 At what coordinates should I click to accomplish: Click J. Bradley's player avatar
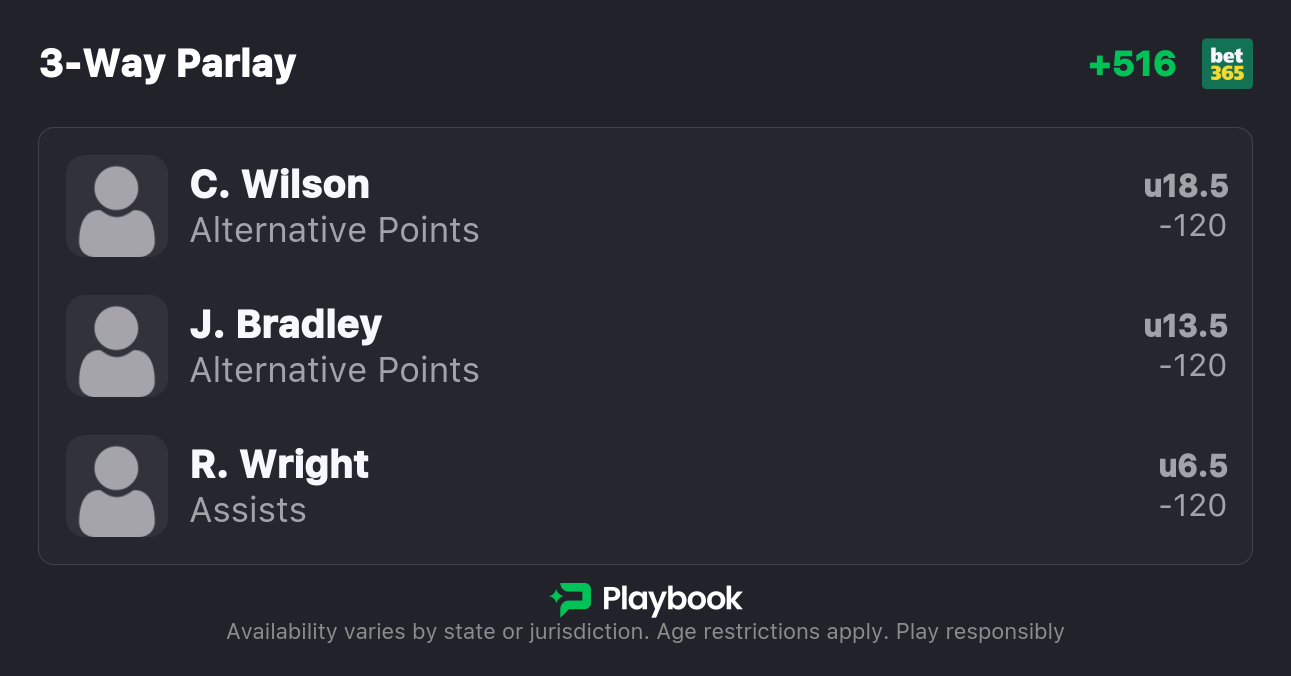click(x=117, y=346)
